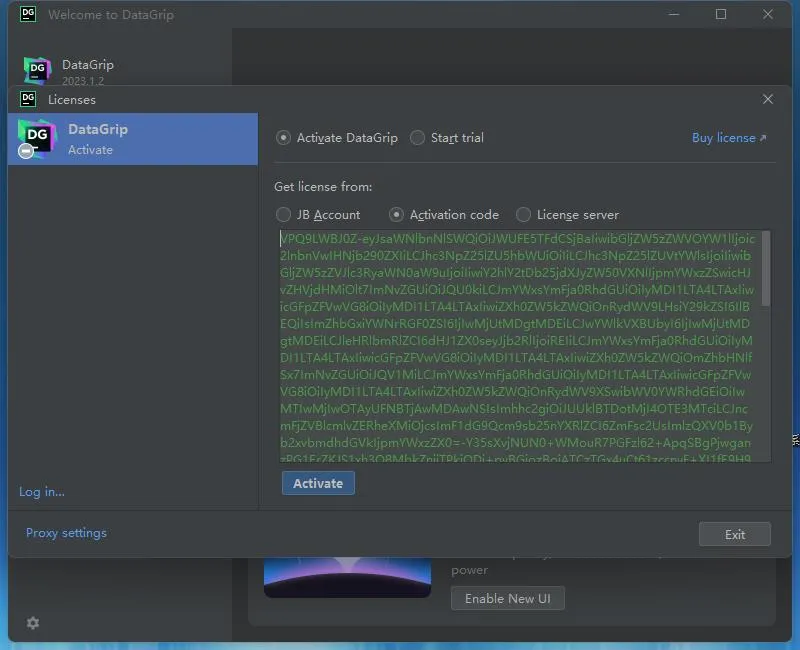This screenshot has height=650, width=800.
Task: Click the Exit button
Action: [734, 534]
